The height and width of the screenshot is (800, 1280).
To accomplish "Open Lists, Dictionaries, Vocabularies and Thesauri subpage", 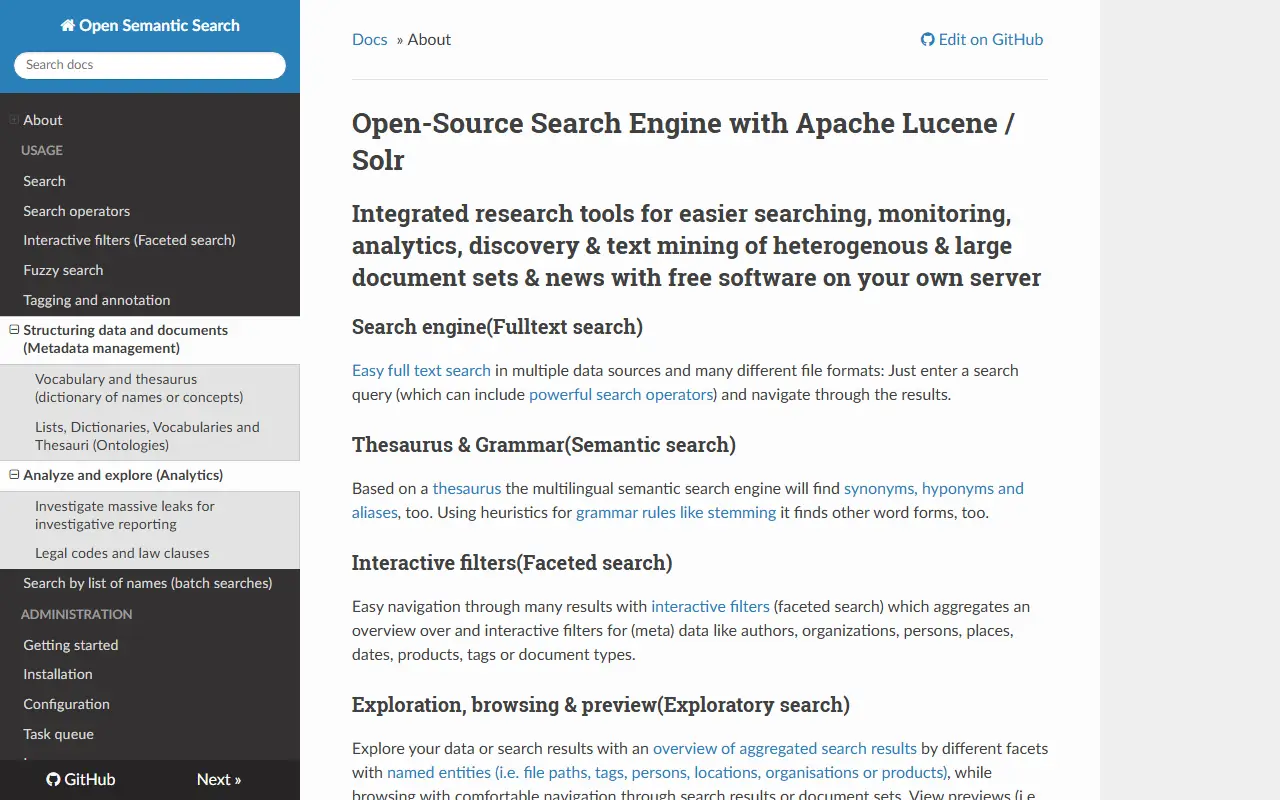I will point(147,436).
